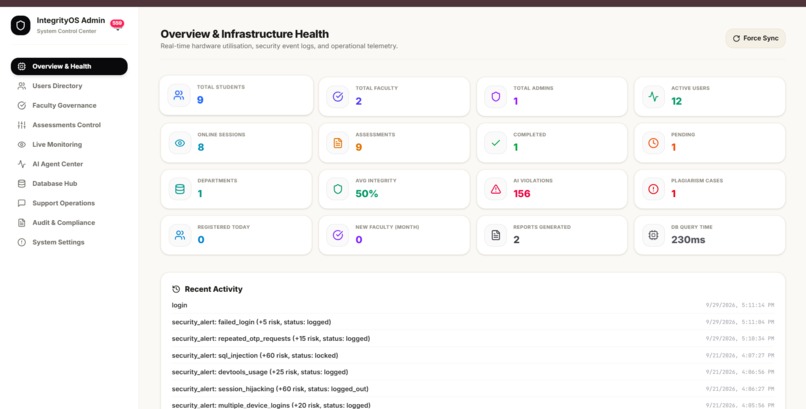The image size is (806, 409).
Task: Go to Support Operations
Action: coord(69,203)
